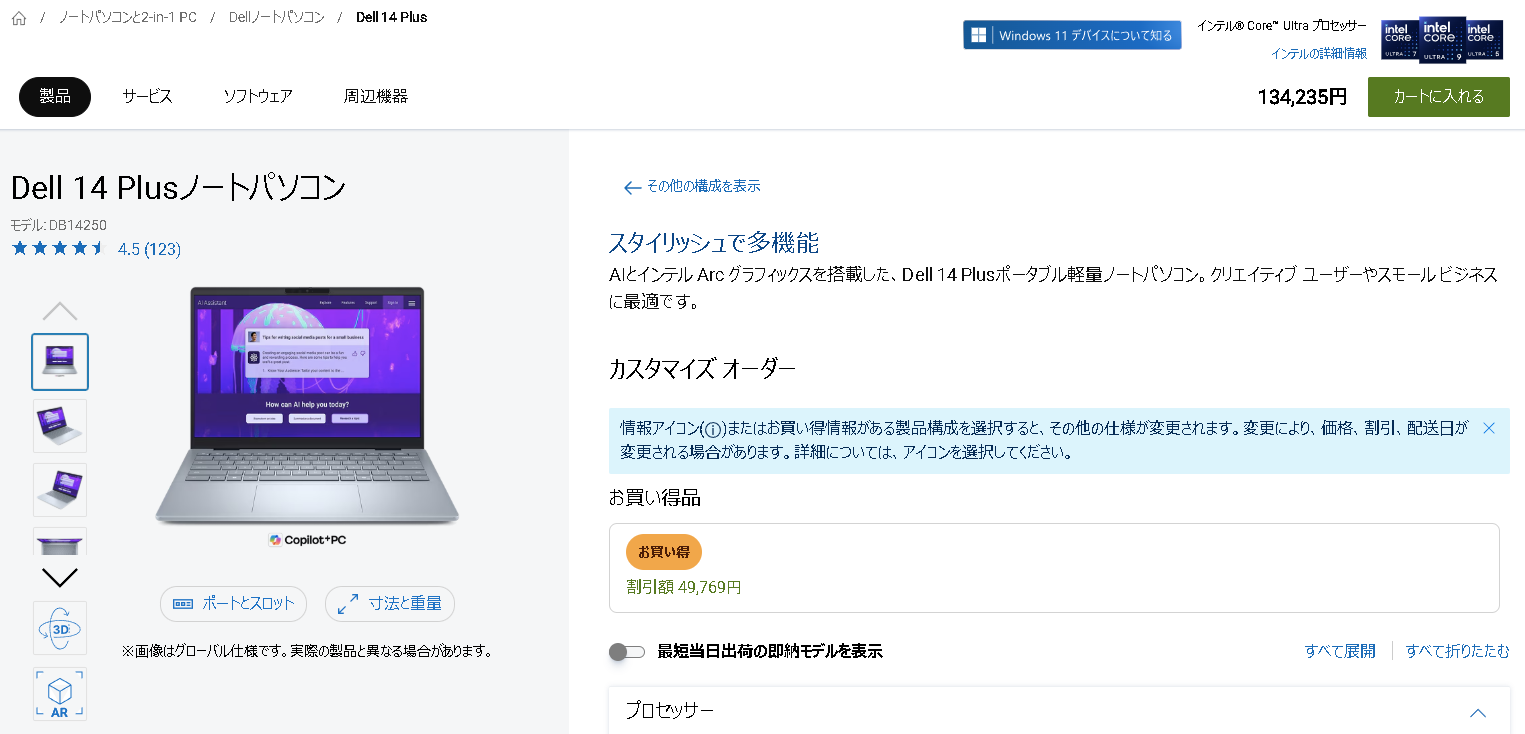Screen dimensions: 1525x734
Task: Click the Intel Core Ultra 7 badge
Action: pos(1398,38)
